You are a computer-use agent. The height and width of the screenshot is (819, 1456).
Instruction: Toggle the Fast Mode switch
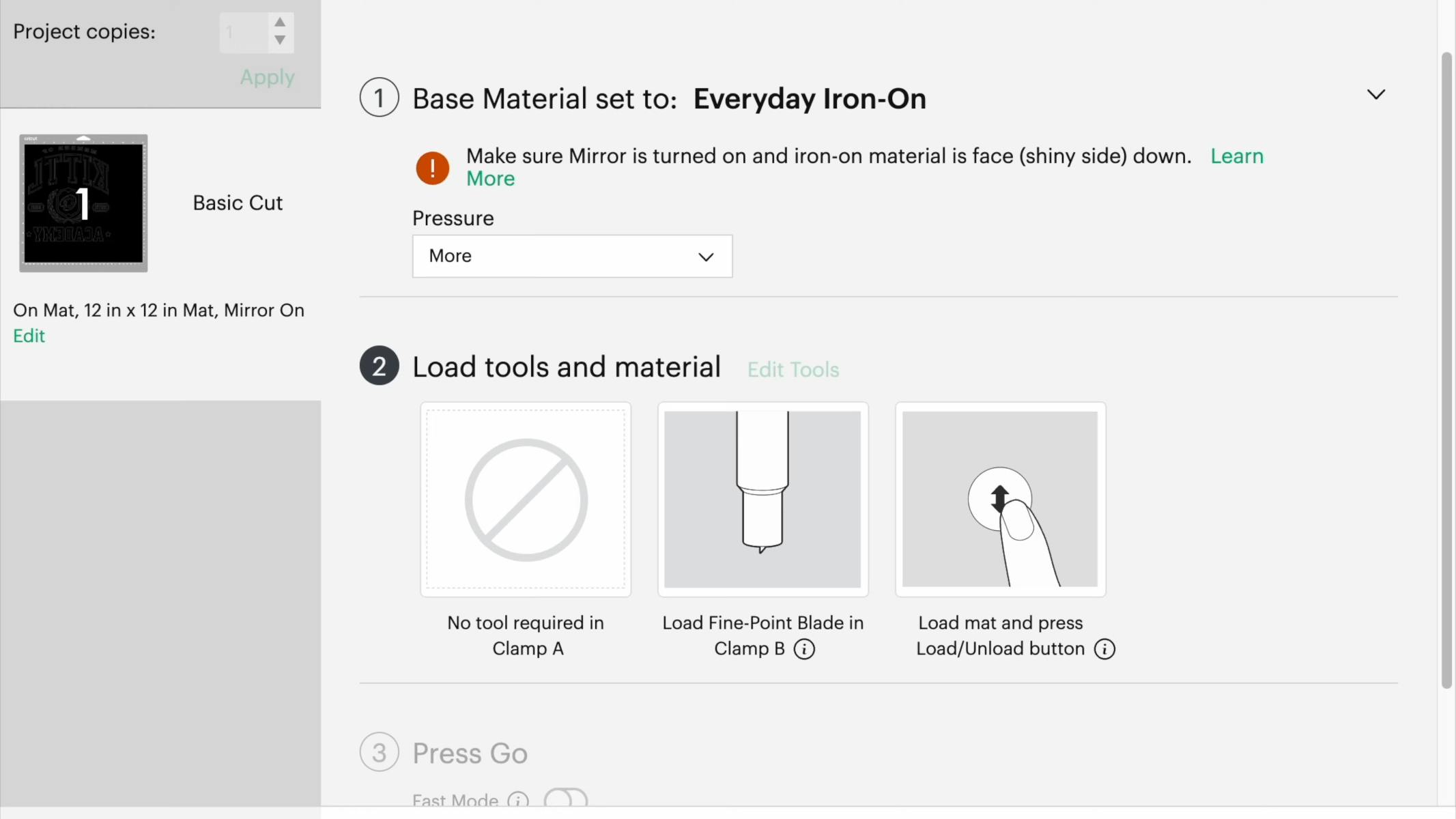coord(566,799)
